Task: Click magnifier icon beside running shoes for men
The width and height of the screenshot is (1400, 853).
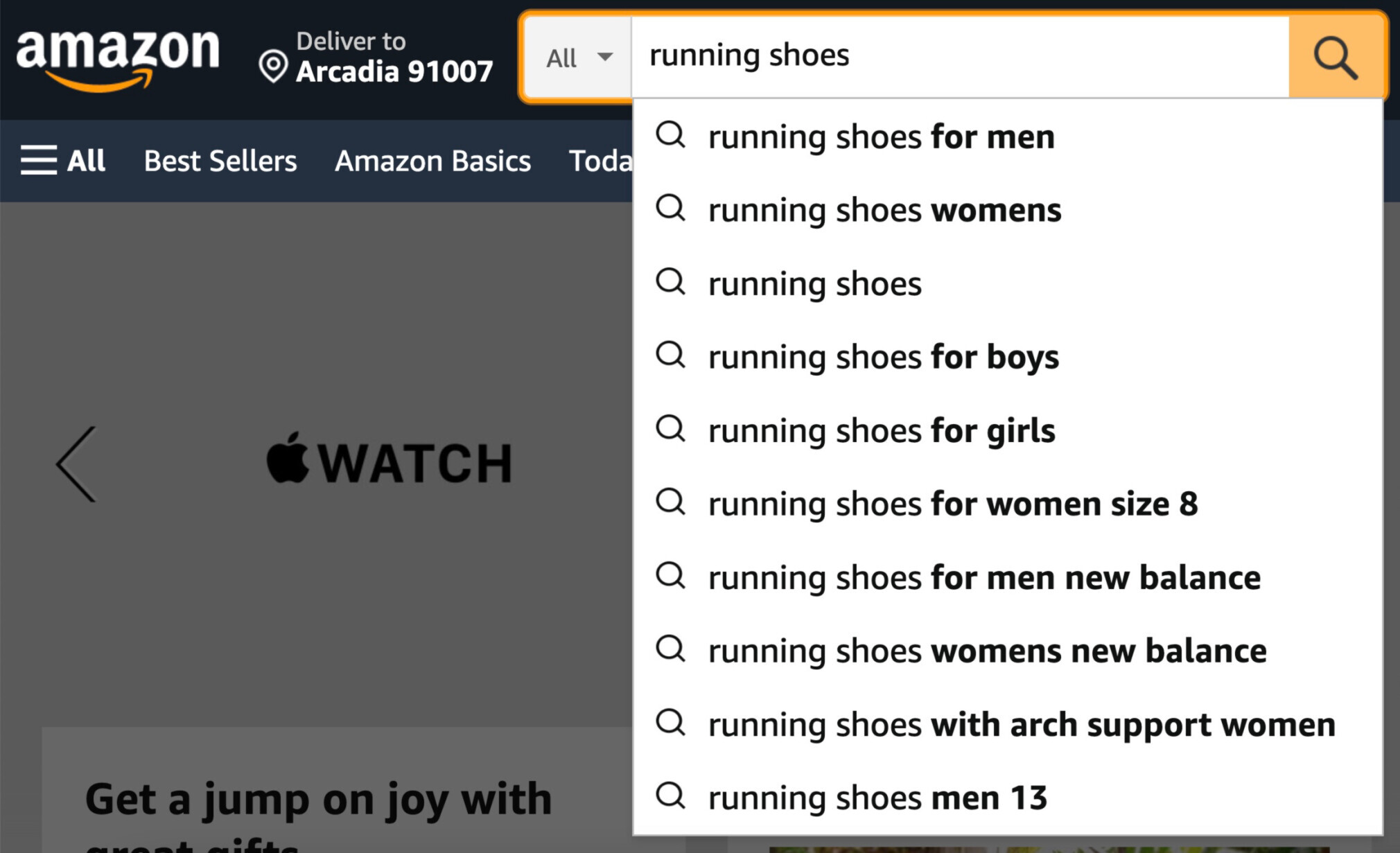Action: tap(670, 134)
